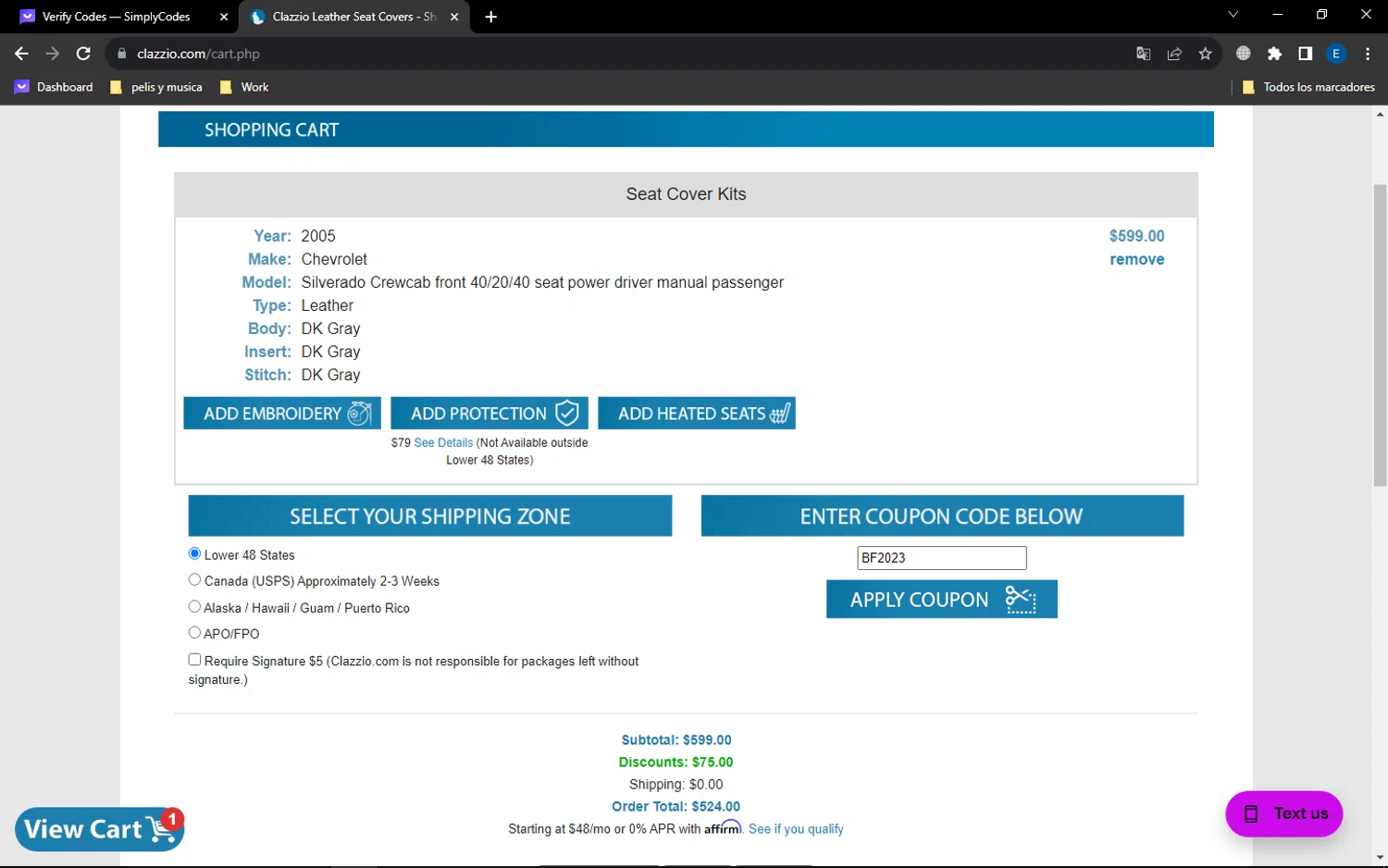Enable the Require Signature $5 checkbox
The width and height of the screenshot is (1388, 868).
pyautogui.click(x=194, y=659)
